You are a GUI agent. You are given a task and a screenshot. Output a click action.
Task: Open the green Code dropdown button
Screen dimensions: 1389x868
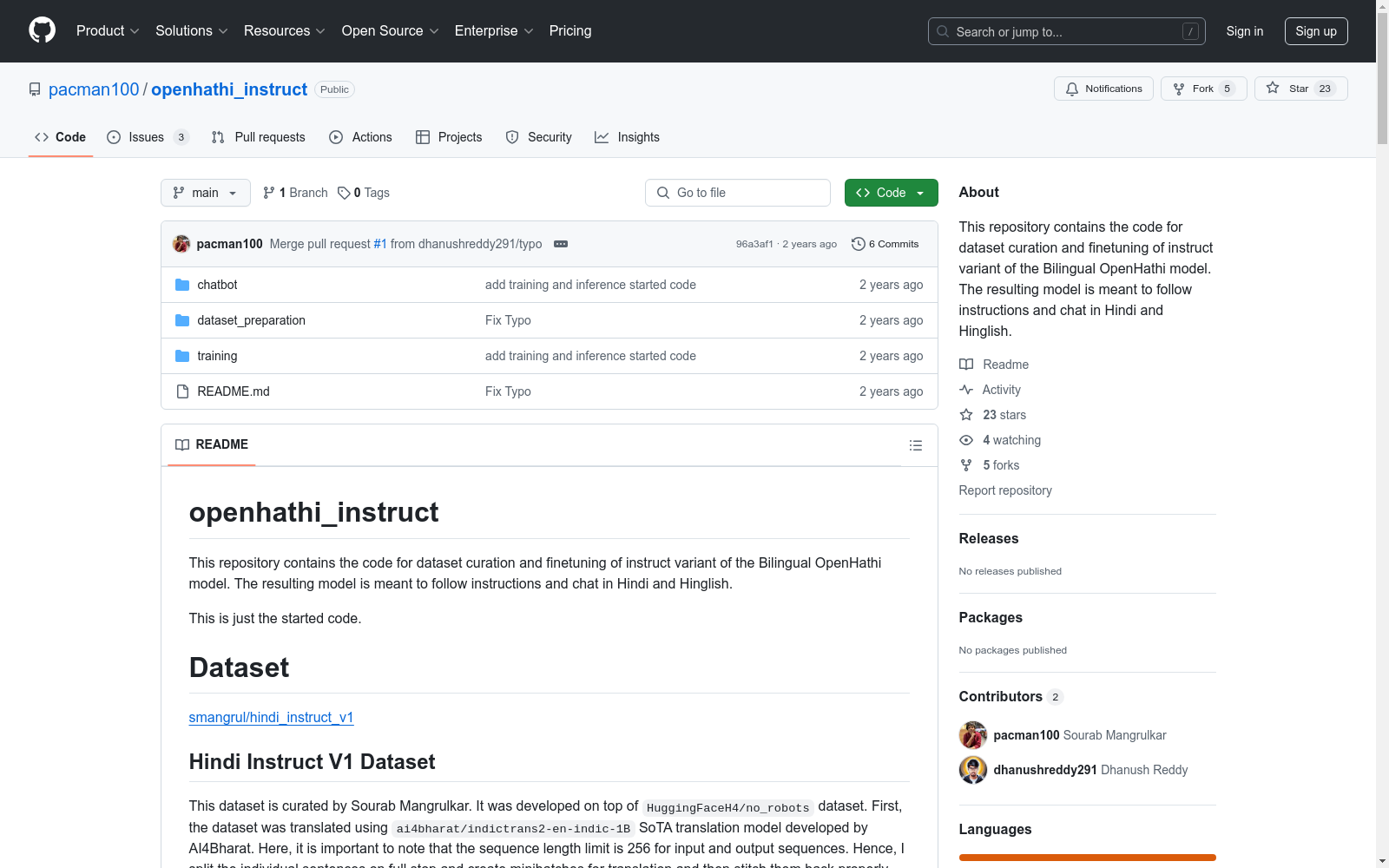892,193
